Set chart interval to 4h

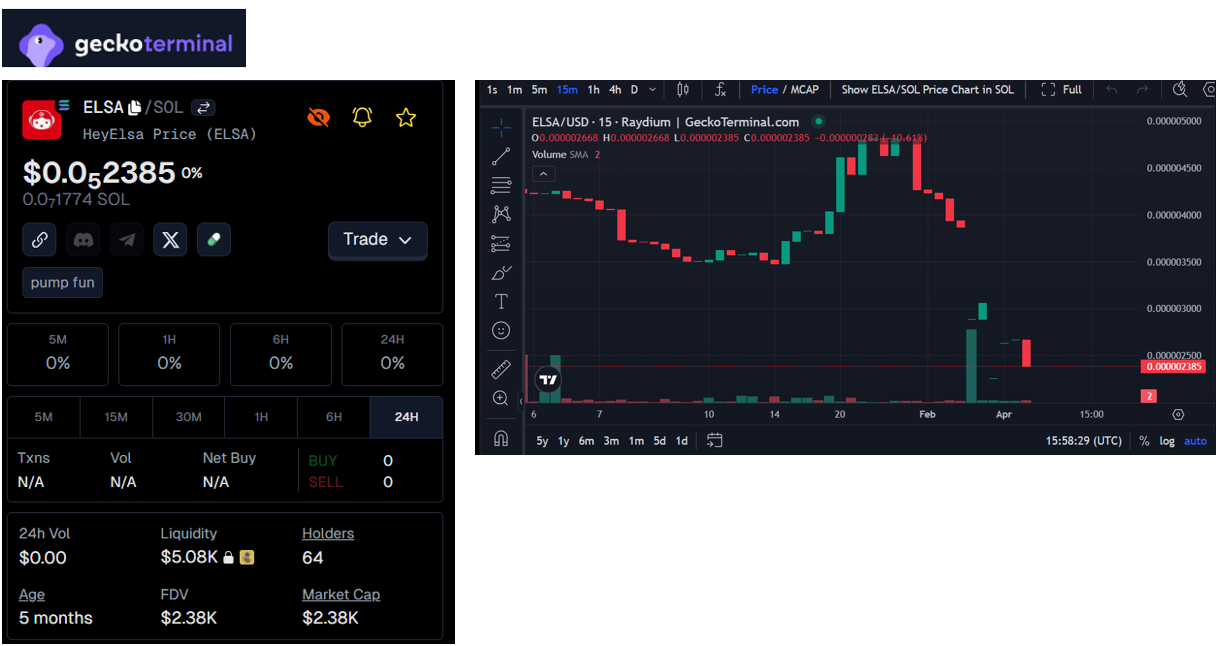click(615, 89)
